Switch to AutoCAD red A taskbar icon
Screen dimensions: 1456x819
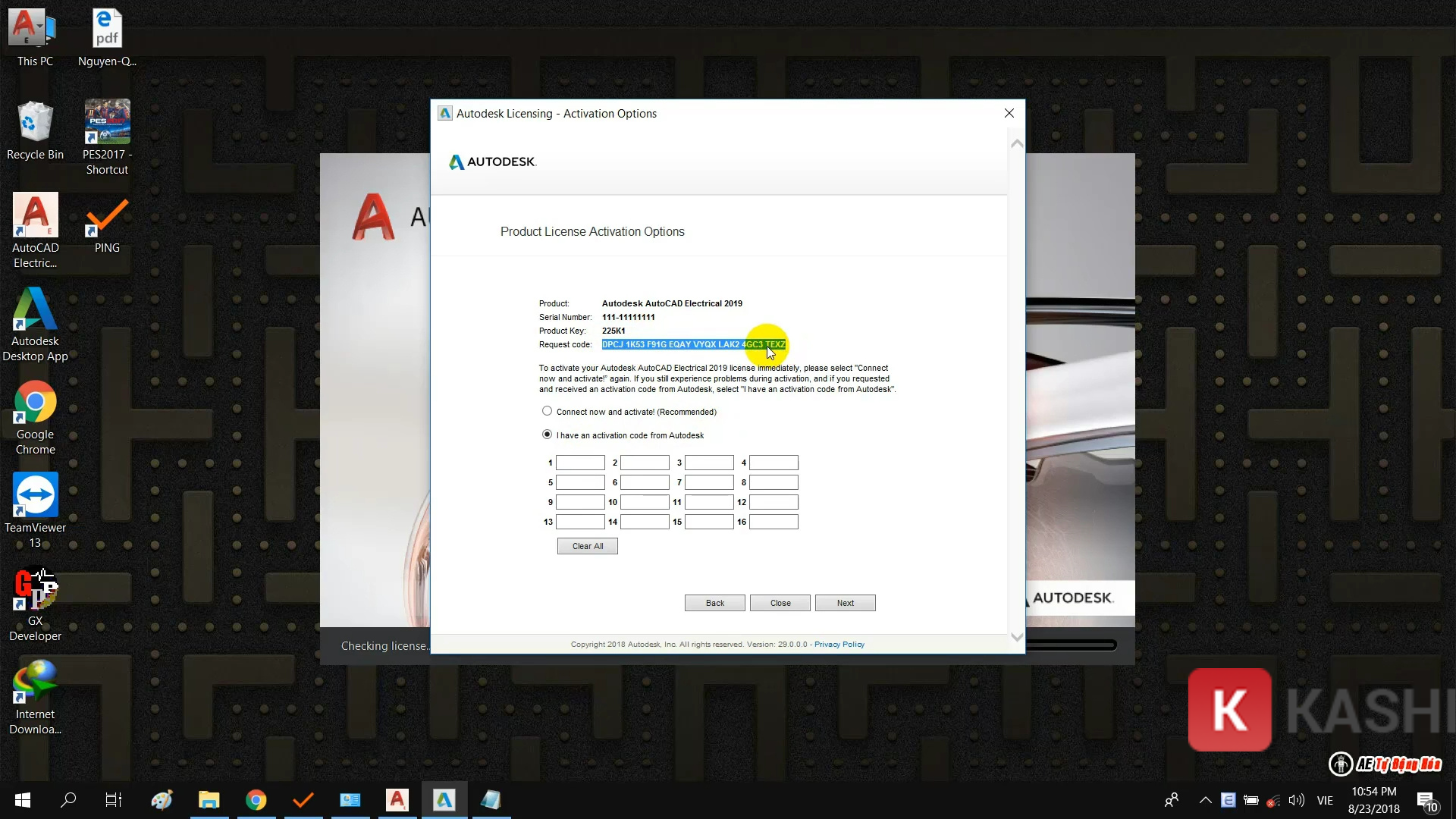(397, 800)
